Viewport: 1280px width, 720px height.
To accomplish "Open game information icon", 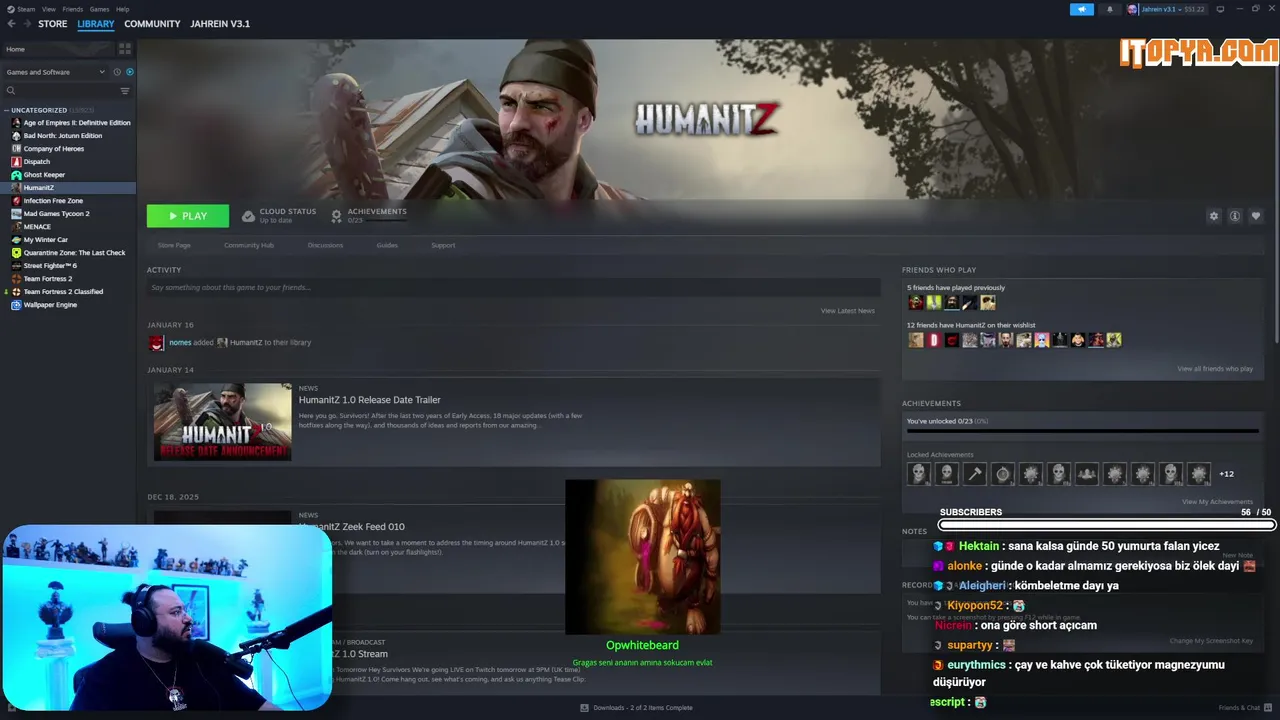I will pyautogui.click(x=1235, y=216).
